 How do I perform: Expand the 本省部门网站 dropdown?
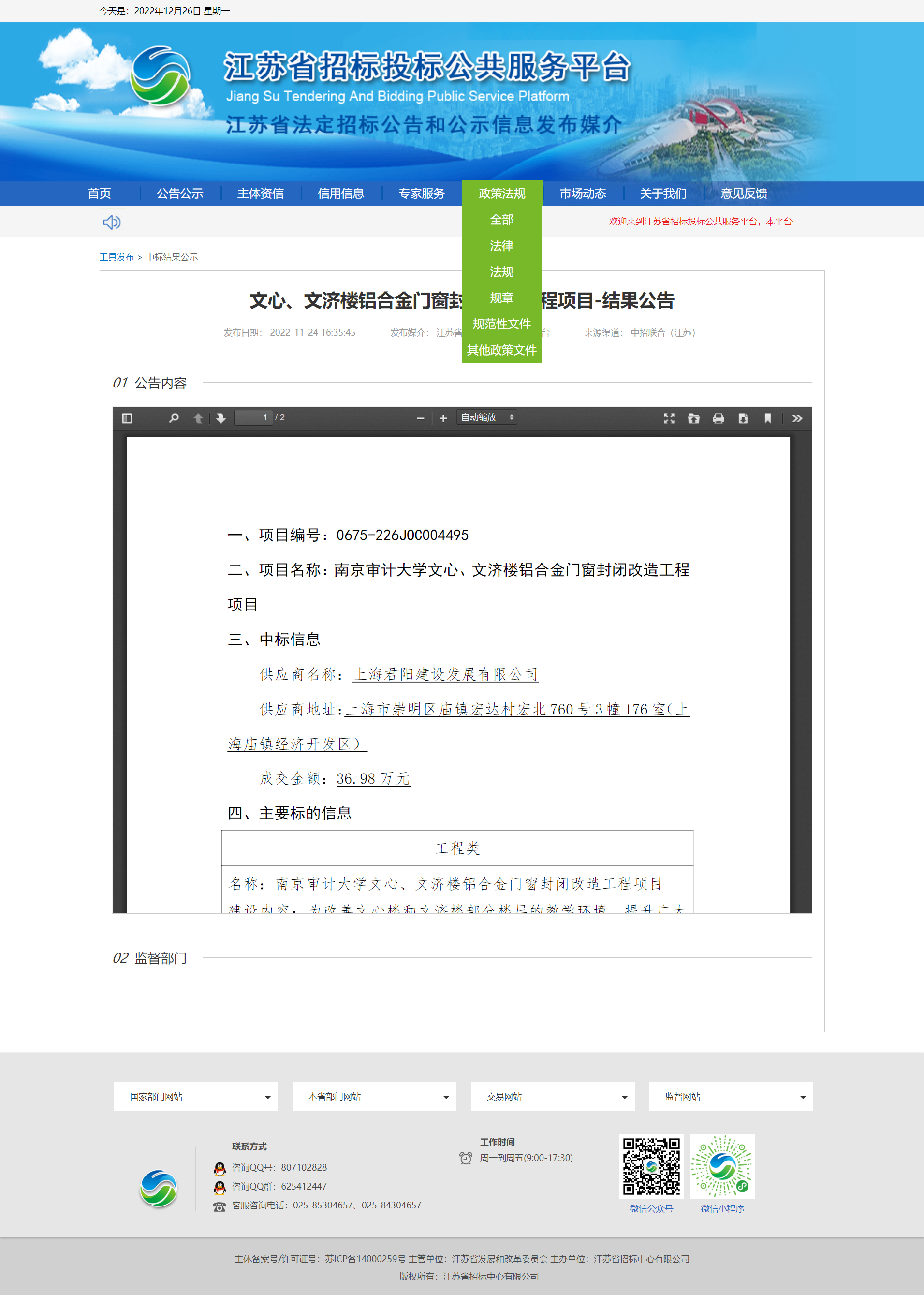(x=374, y=1096)
